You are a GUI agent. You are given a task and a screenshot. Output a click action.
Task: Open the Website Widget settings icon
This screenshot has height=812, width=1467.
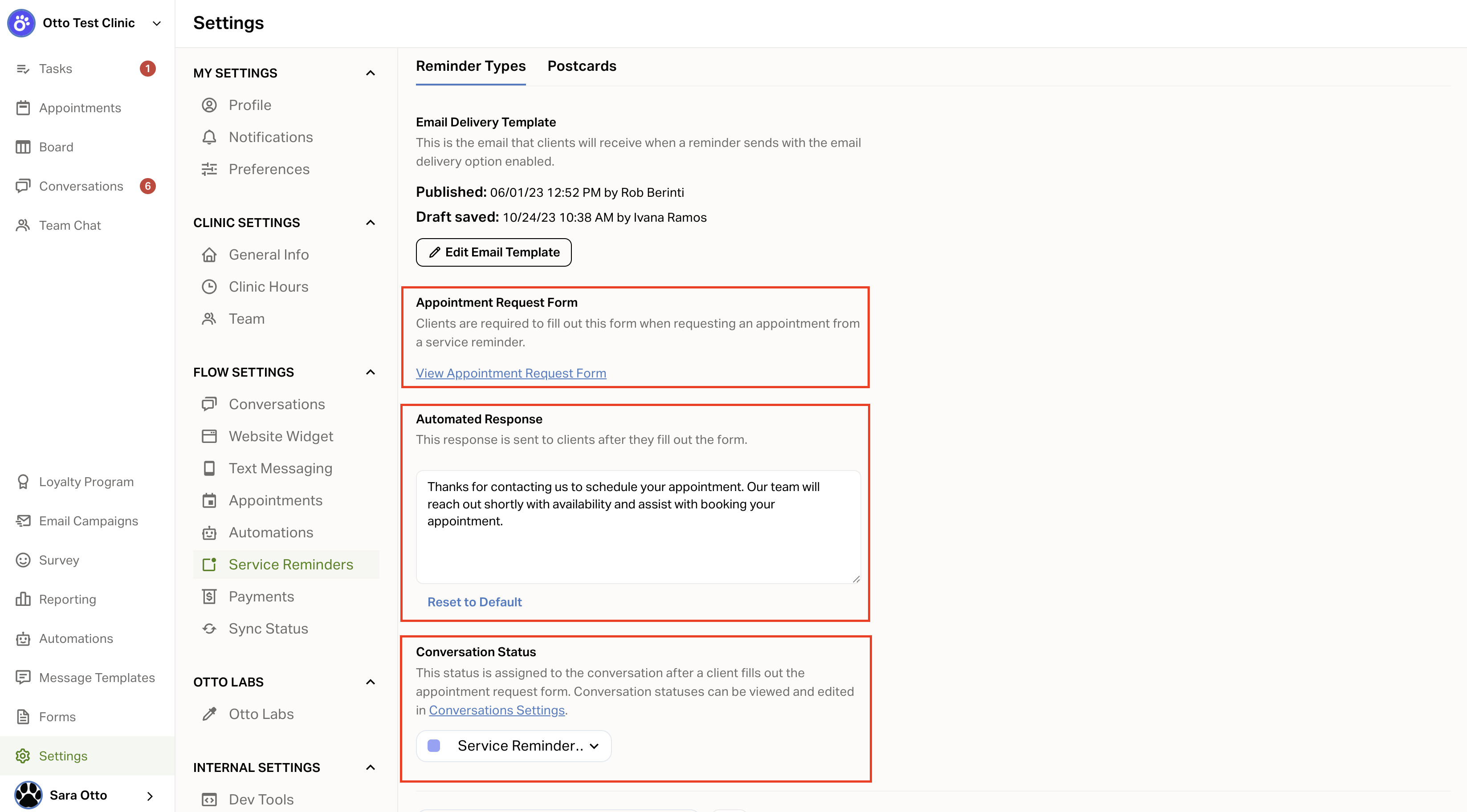coord(209,436)
